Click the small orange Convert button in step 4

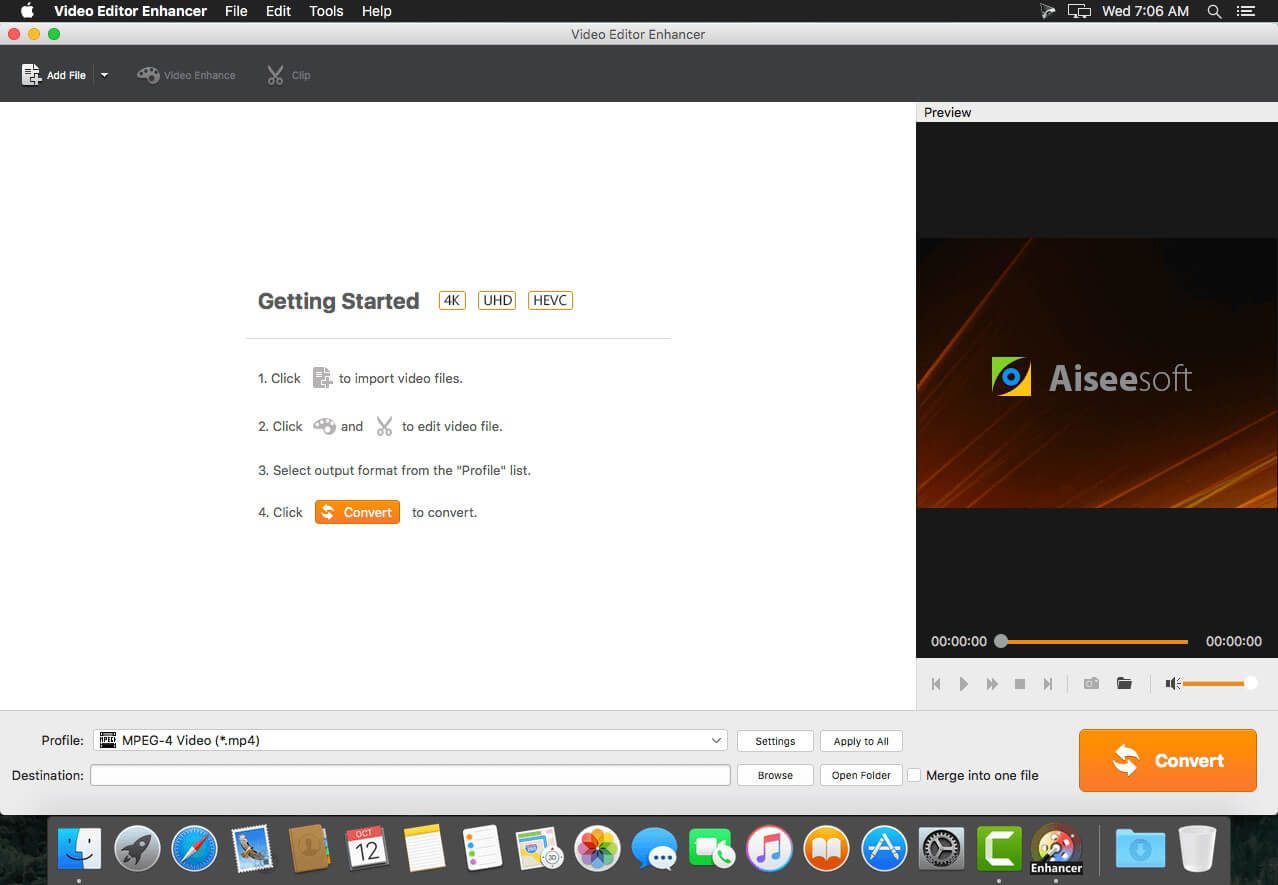357,512
